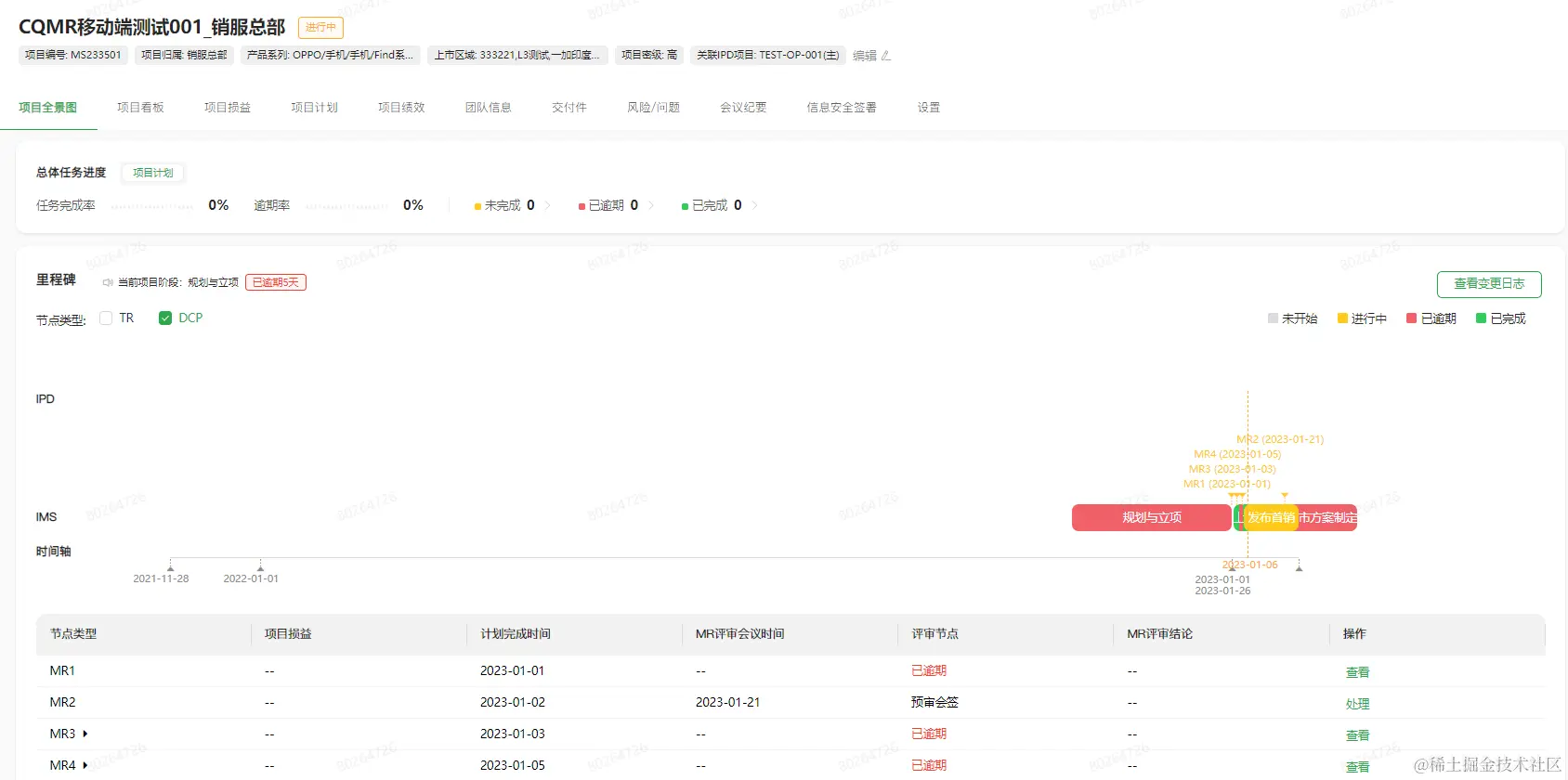Click the green 已完成 legend swatch

1482,318
